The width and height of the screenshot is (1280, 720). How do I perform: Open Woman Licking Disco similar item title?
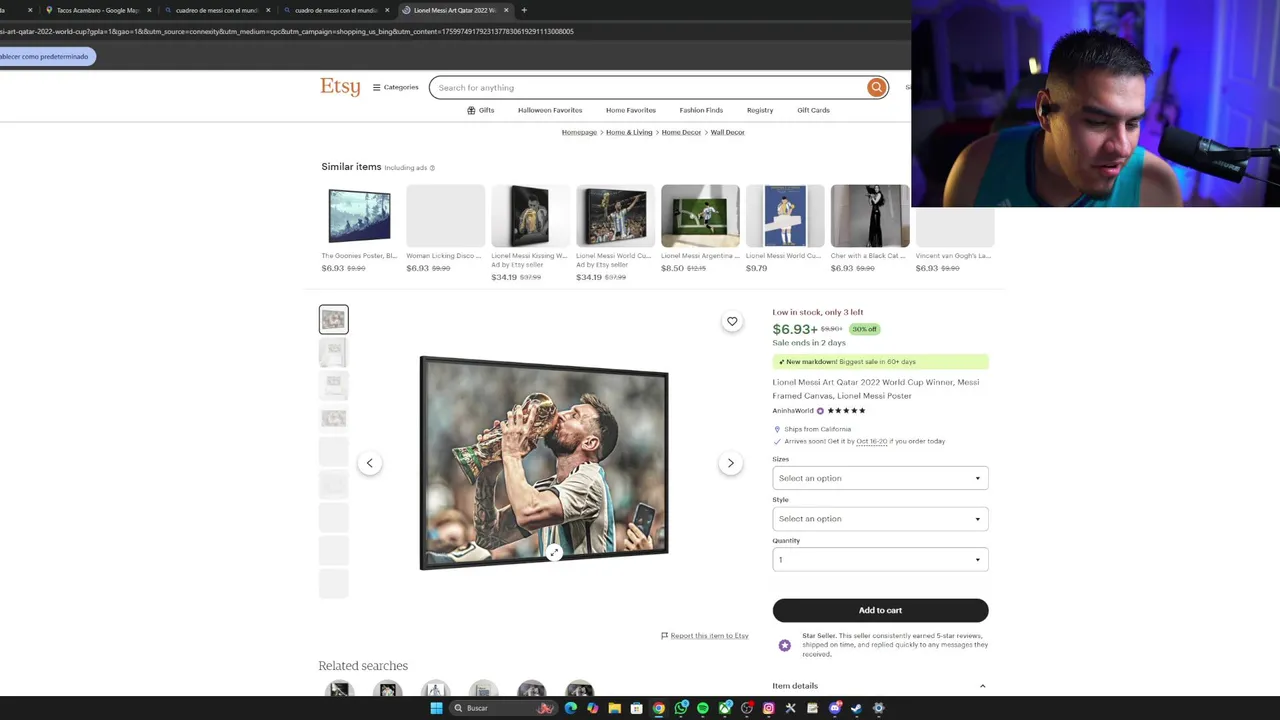443,255
